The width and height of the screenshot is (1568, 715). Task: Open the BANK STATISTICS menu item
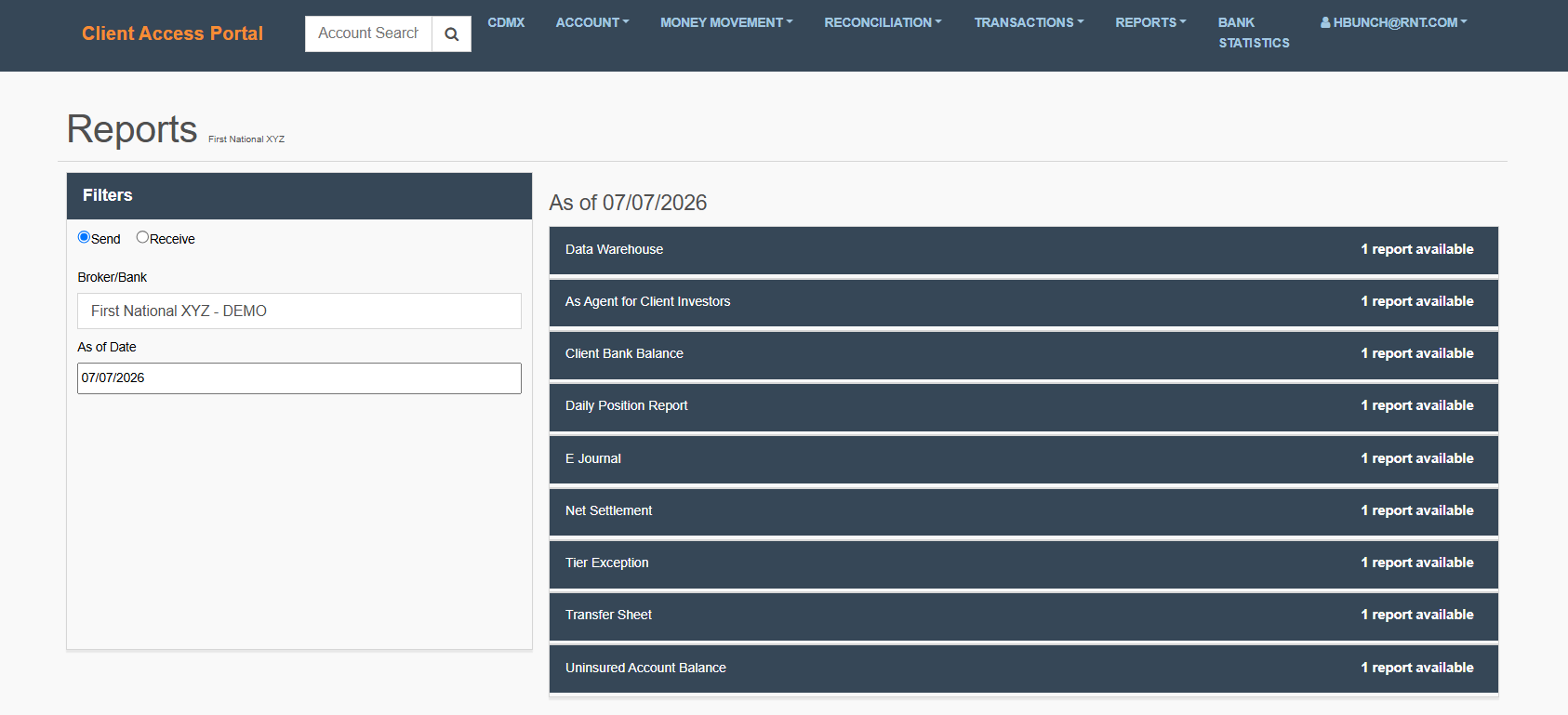[x=1254, y=33]
